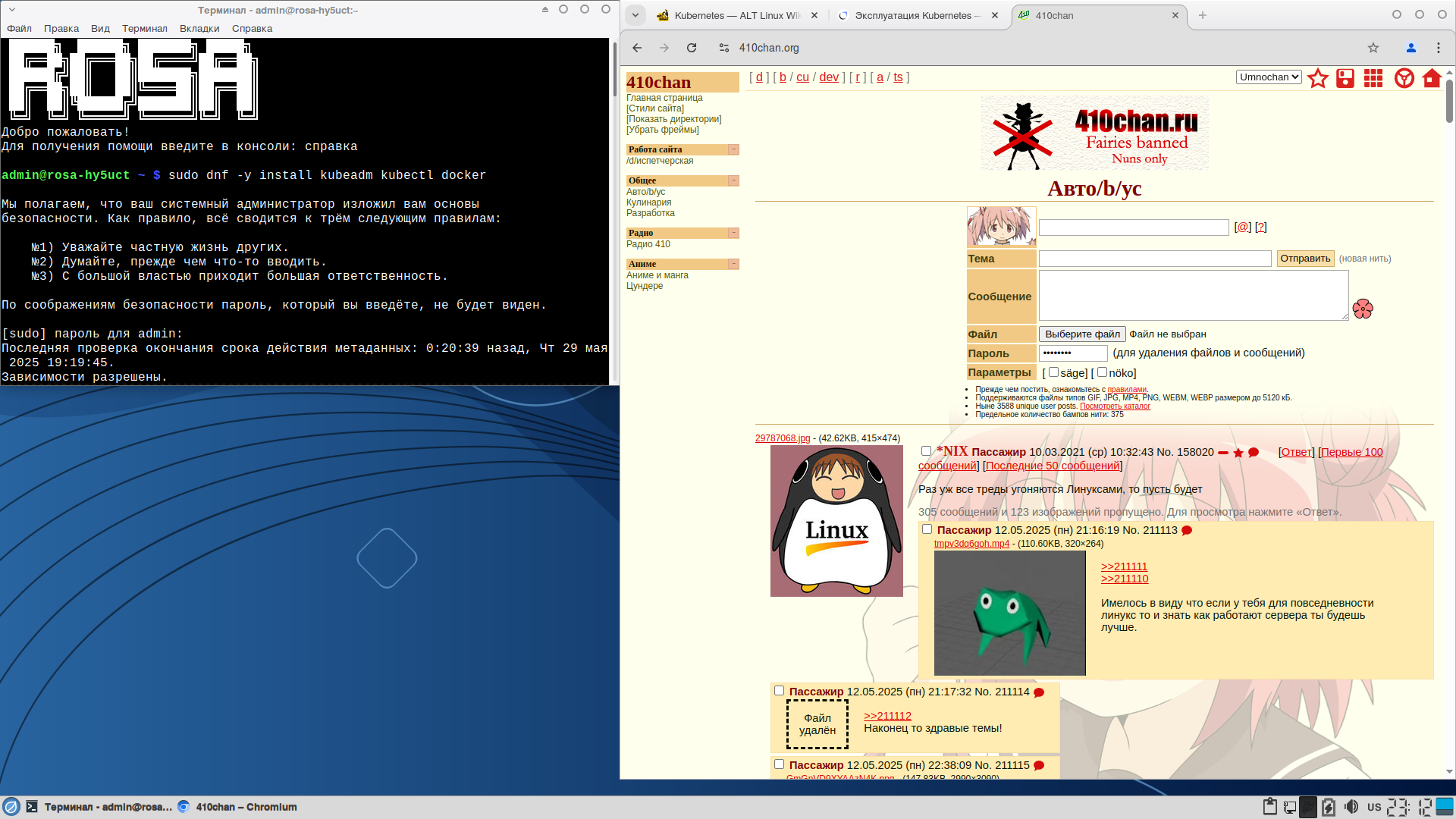Click the red home icon
This screenshot has height=819, width=1456.
coord(1432,78)
